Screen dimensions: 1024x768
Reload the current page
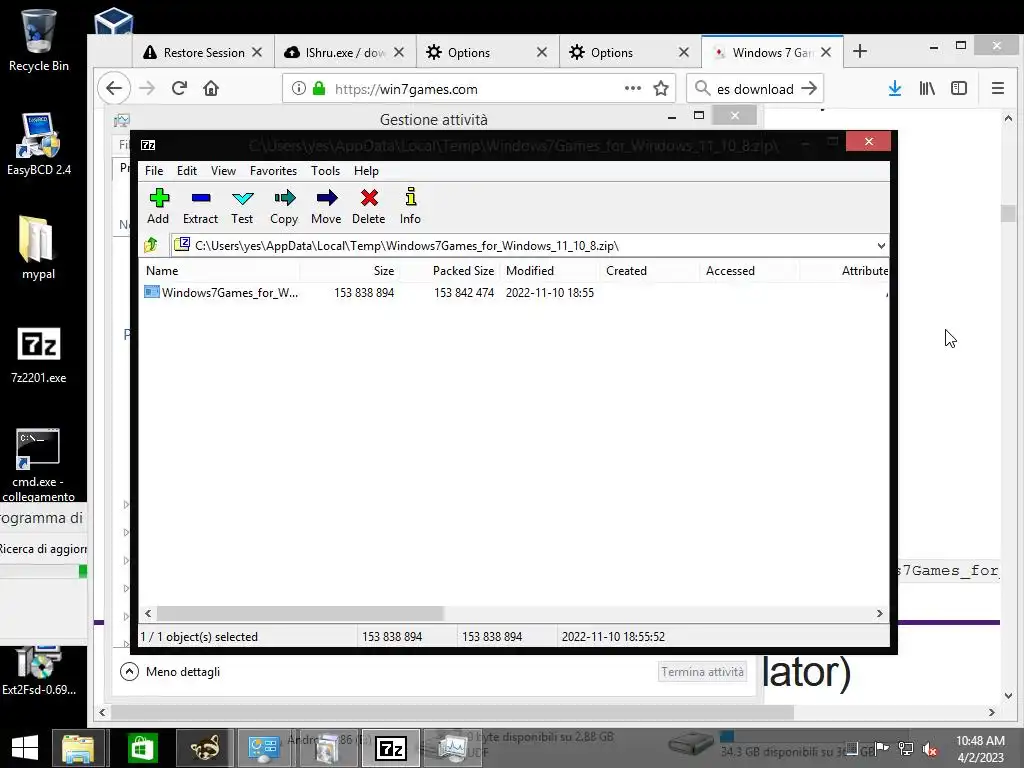[180, 88]
